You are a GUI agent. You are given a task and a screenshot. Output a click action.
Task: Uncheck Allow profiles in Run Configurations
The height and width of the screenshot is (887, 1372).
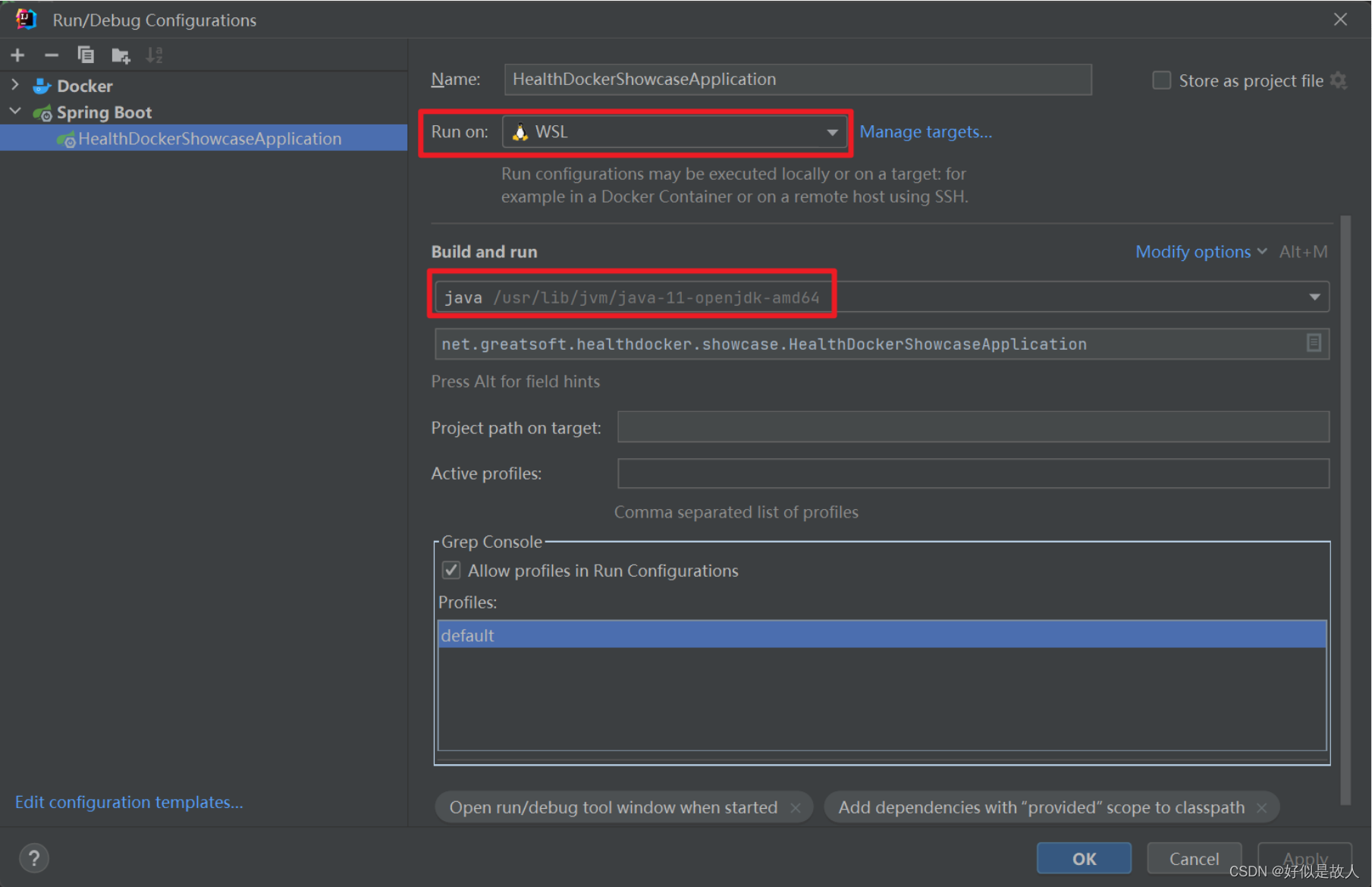(x=451, y=570)
